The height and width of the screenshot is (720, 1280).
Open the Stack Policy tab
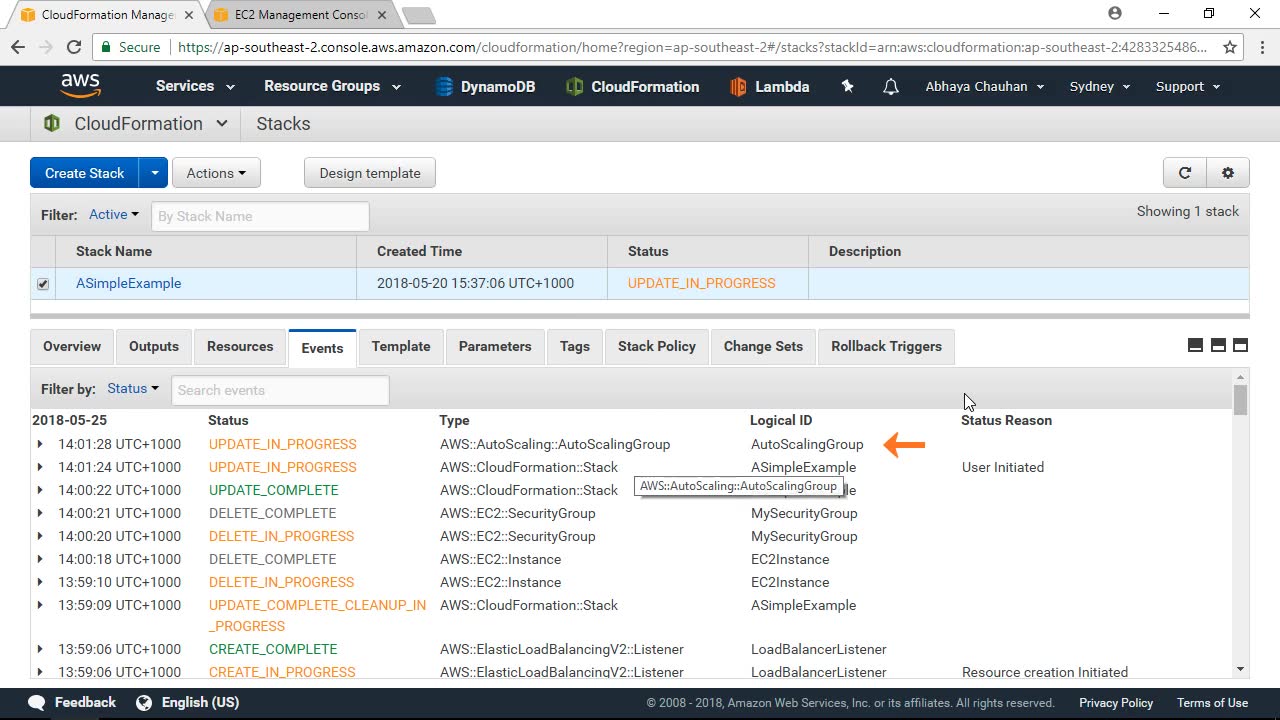[x=657, y=346]
